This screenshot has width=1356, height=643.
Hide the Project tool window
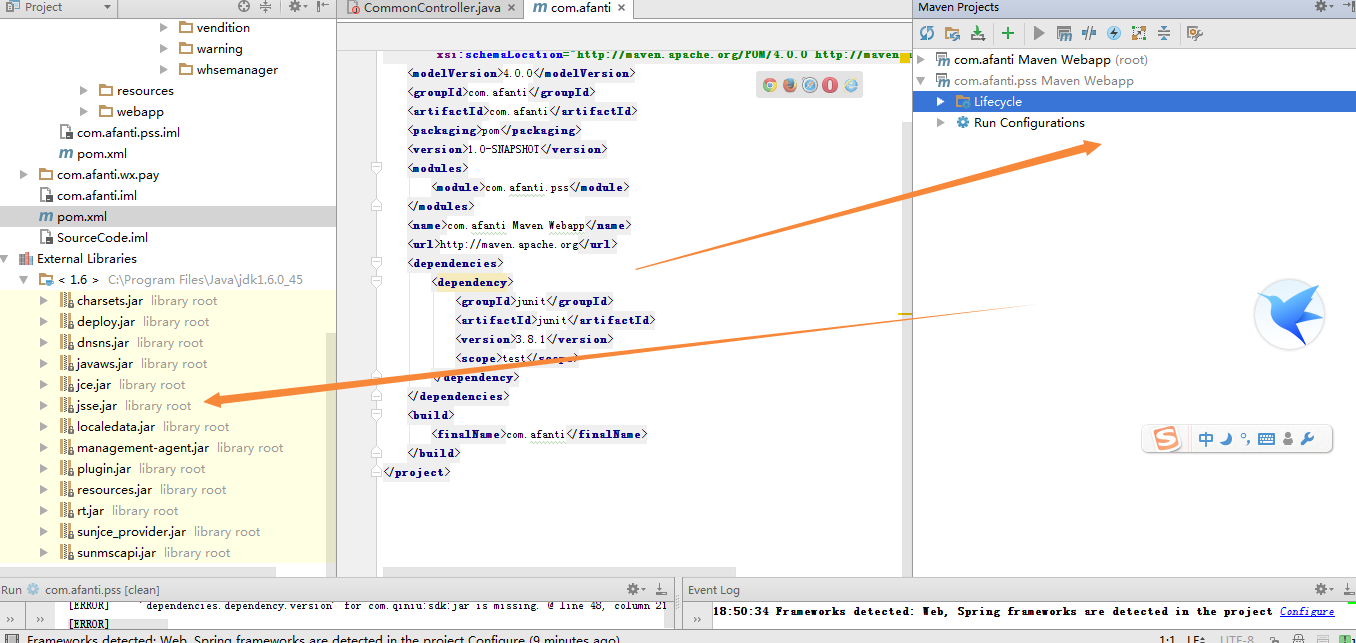tap(324, 7)
